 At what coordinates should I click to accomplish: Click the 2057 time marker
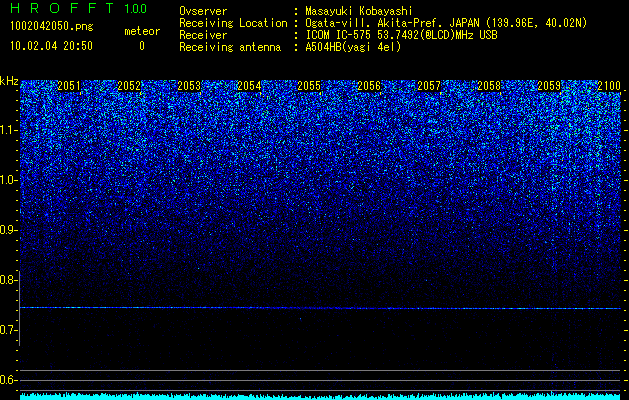[x=429, y=86]
